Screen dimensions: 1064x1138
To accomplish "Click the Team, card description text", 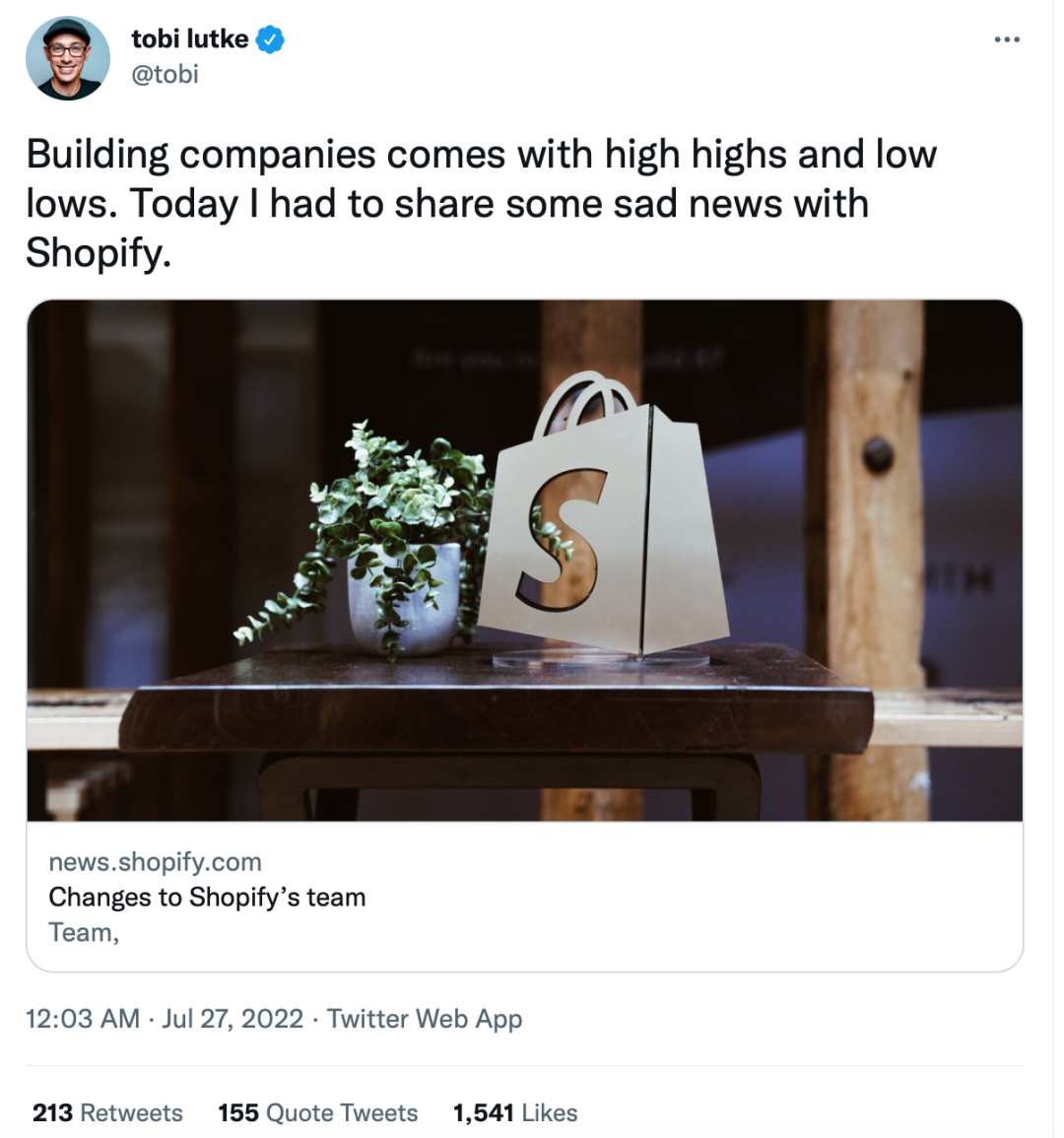I will pos(84,932).
